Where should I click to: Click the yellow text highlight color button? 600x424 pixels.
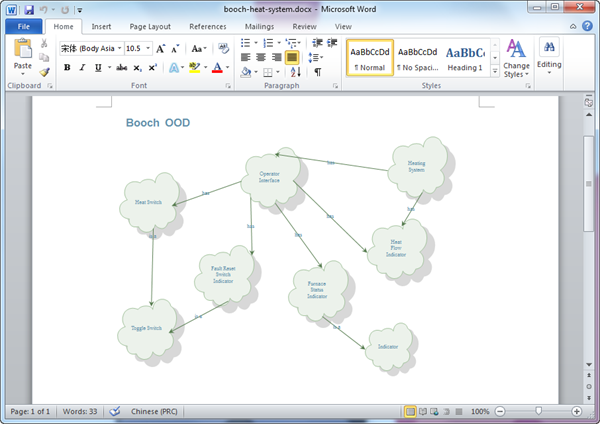click(x=194, y=68)
